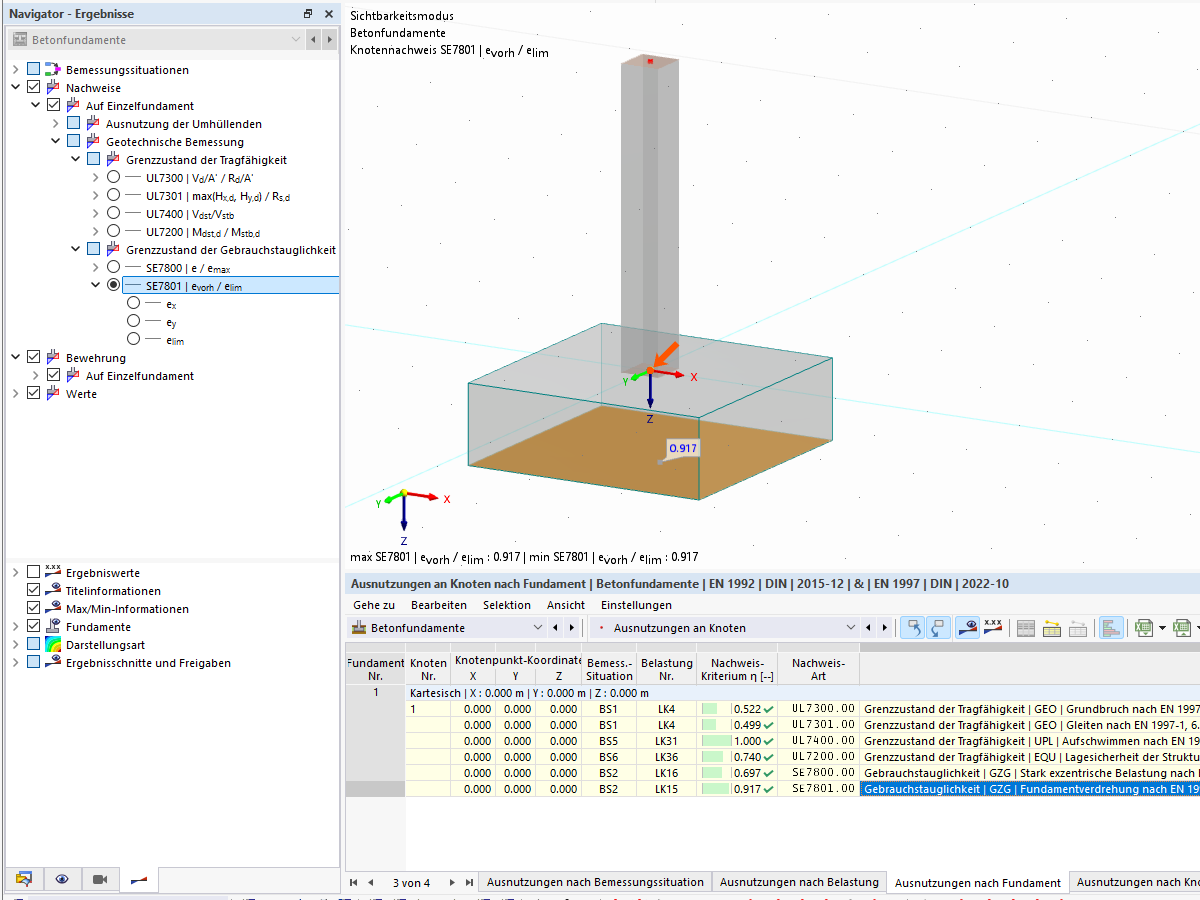The height and width of the screenshot is (900, 1200).
Task: Click the eye icon in the bottom panel bar
Action: 62,879
